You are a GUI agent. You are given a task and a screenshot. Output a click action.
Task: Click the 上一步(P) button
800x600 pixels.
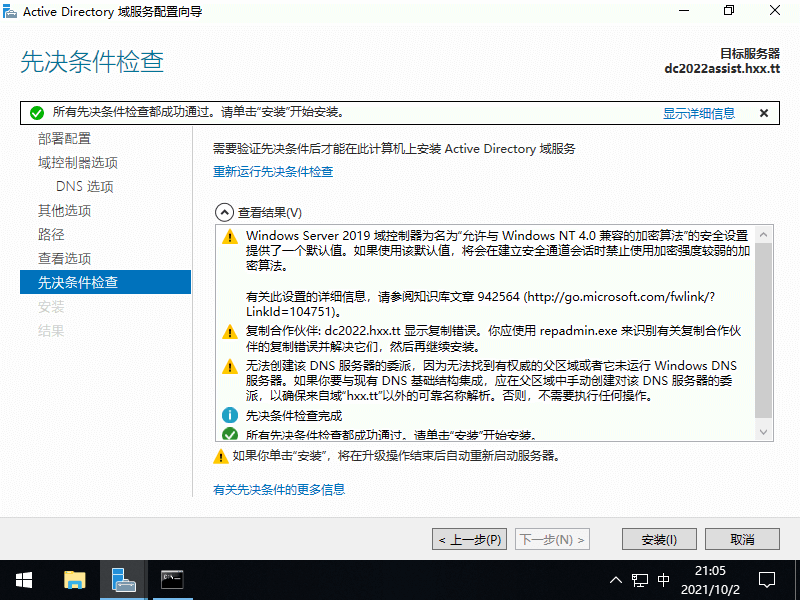469,539
